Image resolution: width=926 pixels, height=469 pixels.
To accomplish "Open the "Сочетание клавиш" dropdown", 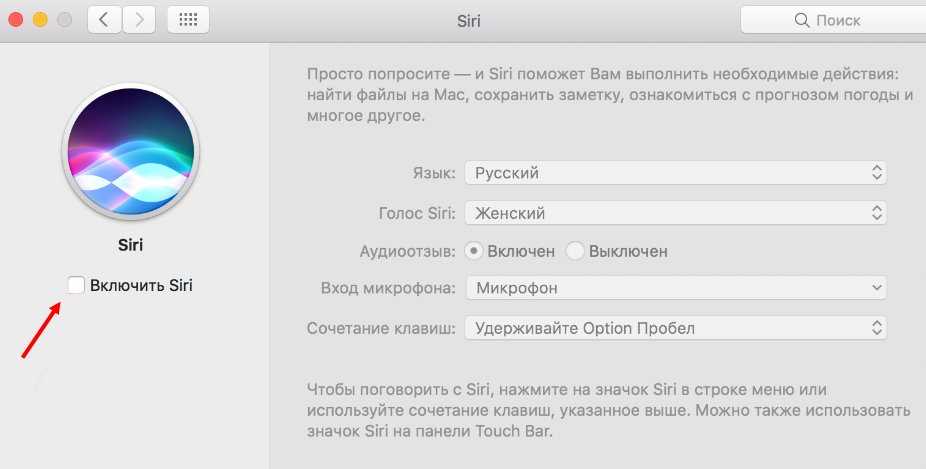I will pyautogui.click(x=675, y=328).
